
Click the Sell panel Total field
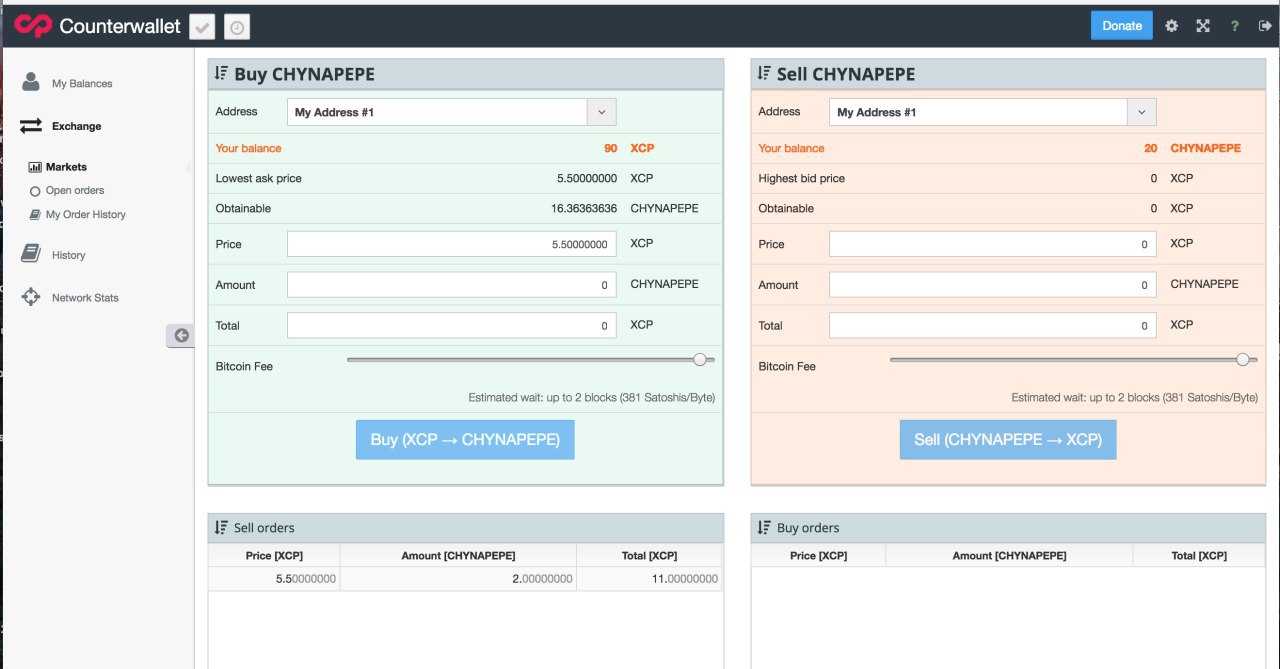[x=993, y=325]
